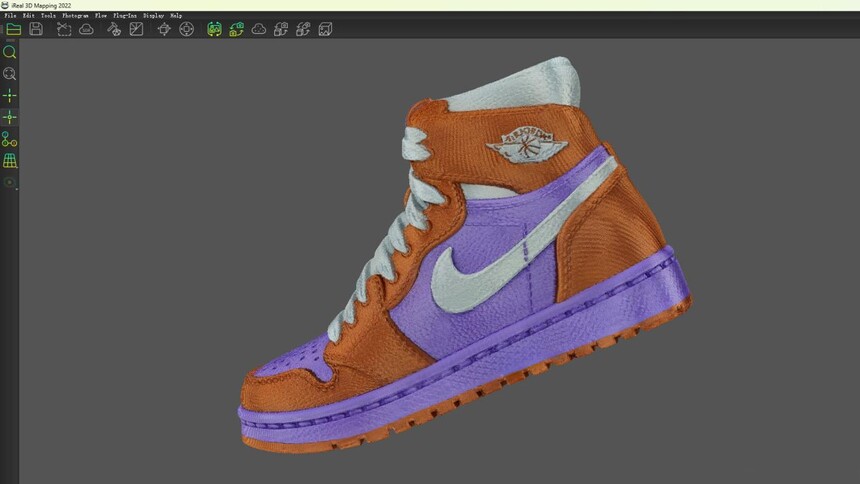Click the iReal app logo in title bar
The image size is (860, 484).
coord(5,5)
